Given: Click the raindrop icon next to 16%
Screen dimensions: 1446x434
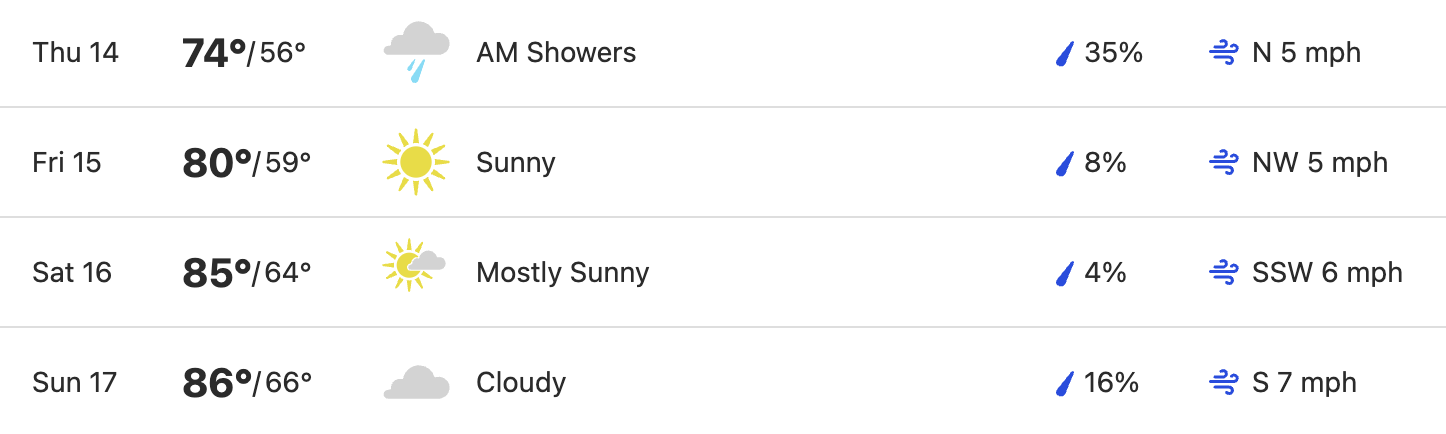Looking at the screenshot, I should pos(1065,383).
